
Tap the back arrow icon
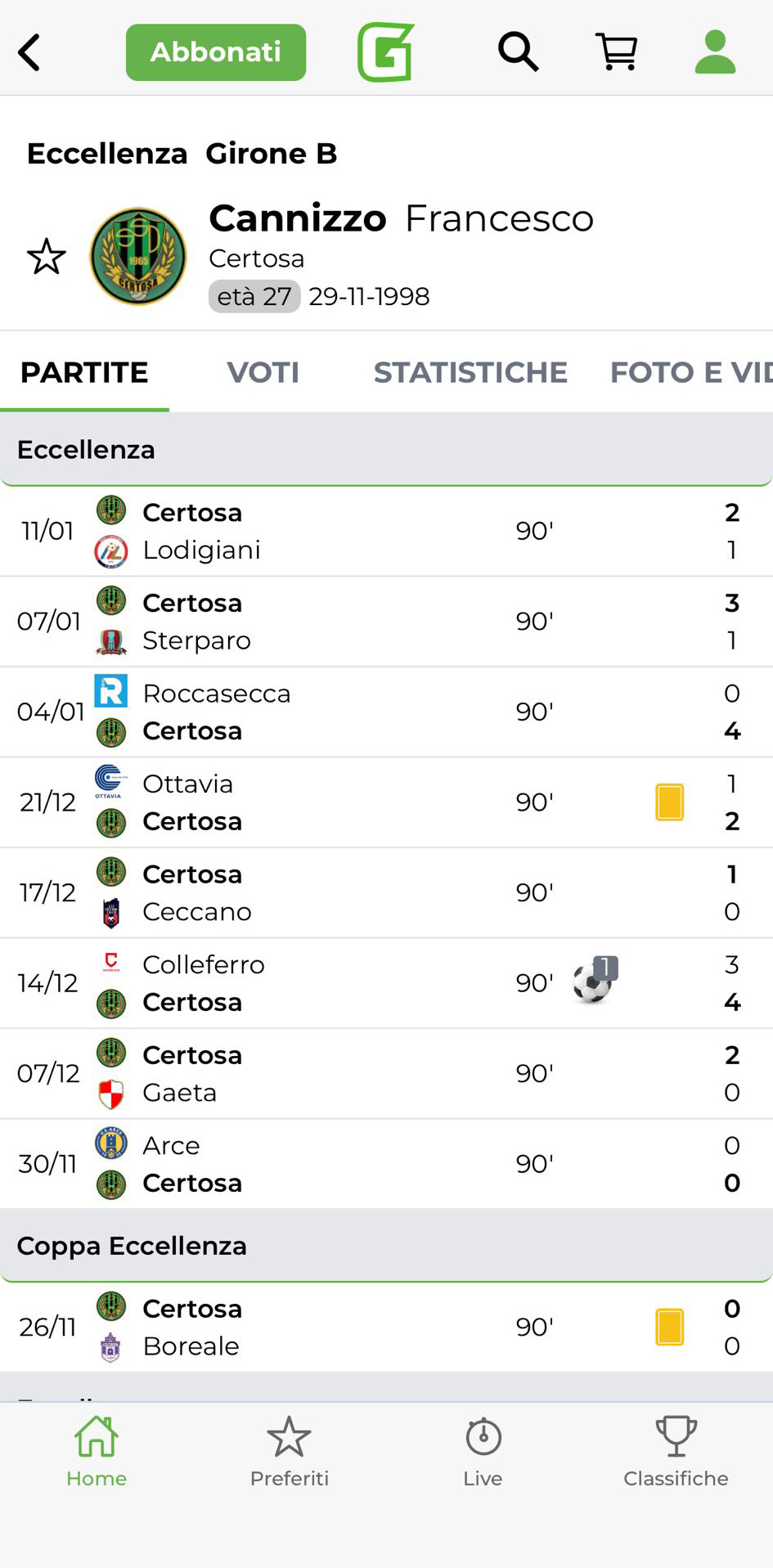point(30,53)
